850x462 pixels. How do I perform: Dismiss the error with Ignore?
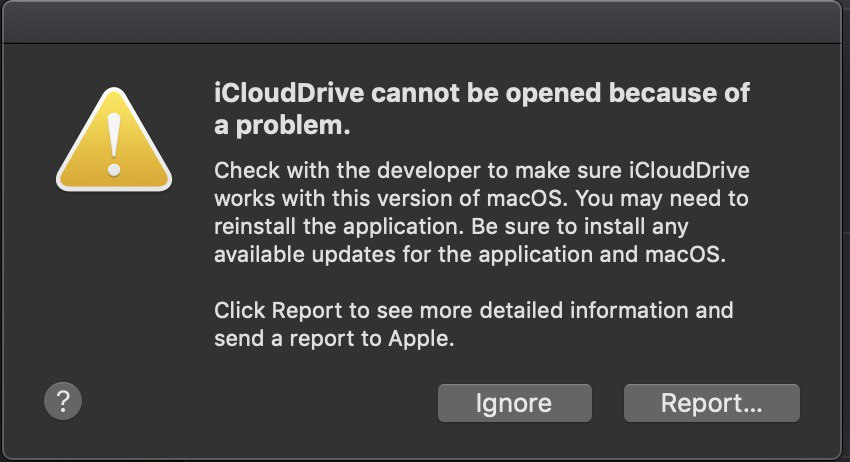coord(514,403)
